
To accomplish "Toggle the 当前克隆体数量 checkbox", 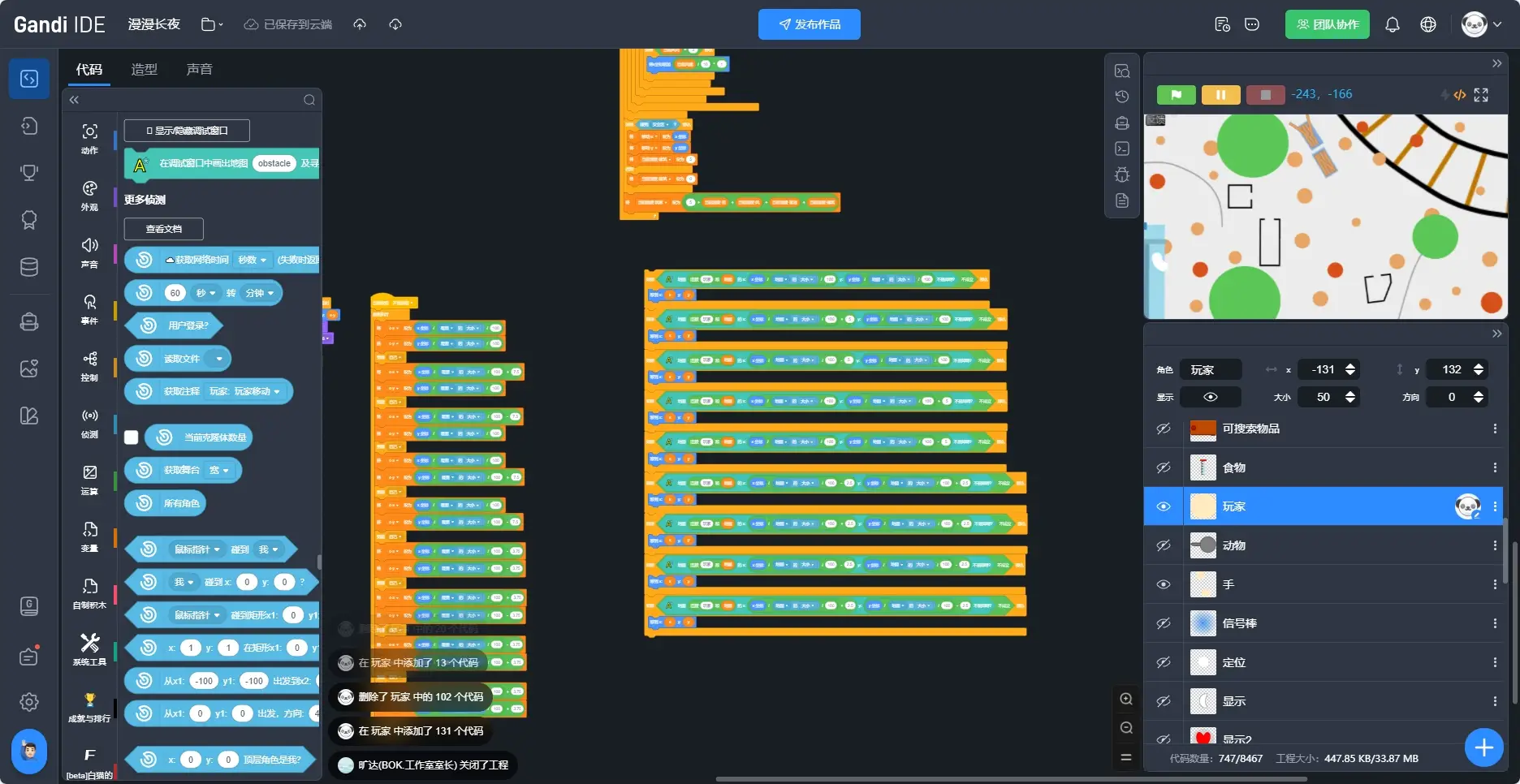I will [x=132, y=437].
